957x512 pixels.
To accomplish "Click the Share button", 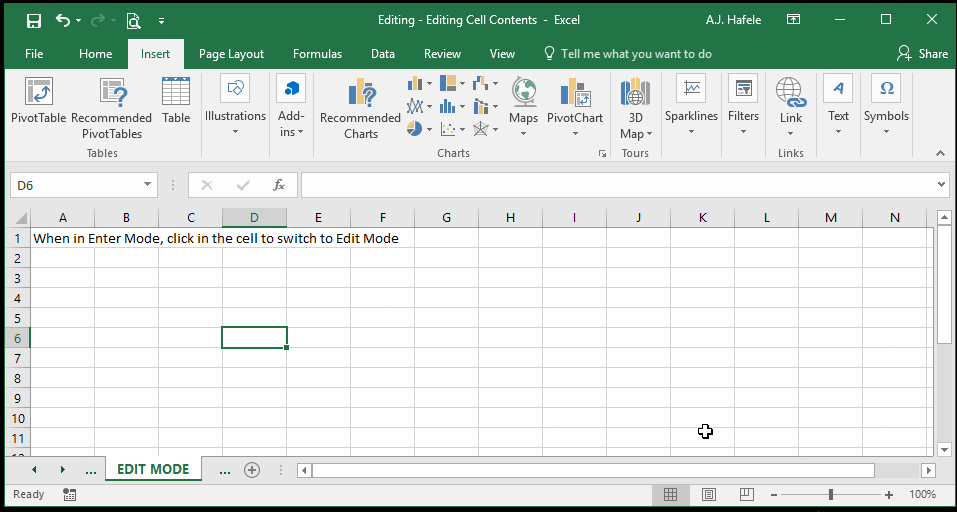I will click(922, 54).
